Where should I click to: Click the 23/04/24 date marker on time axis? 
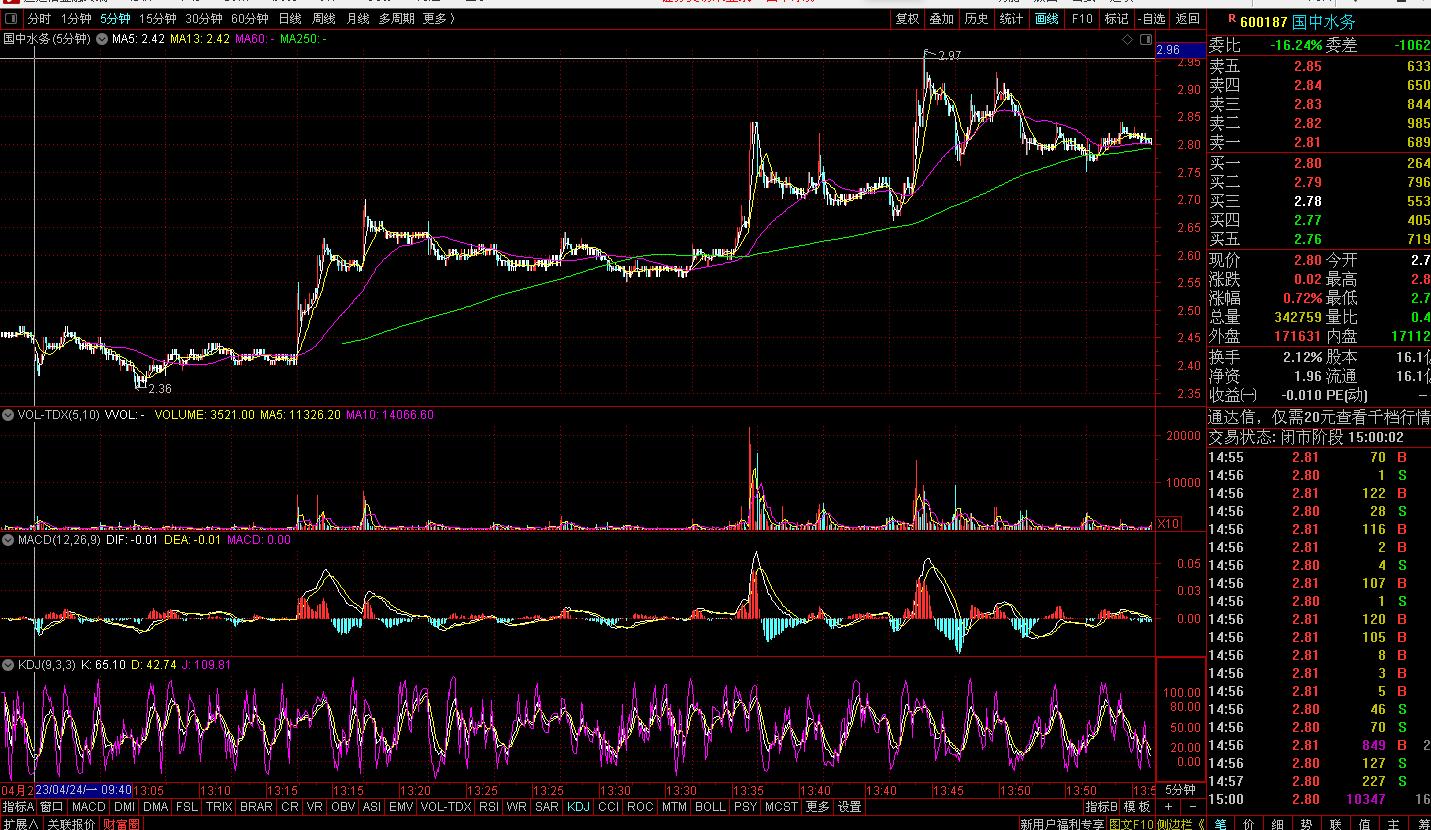coord(84,790)
